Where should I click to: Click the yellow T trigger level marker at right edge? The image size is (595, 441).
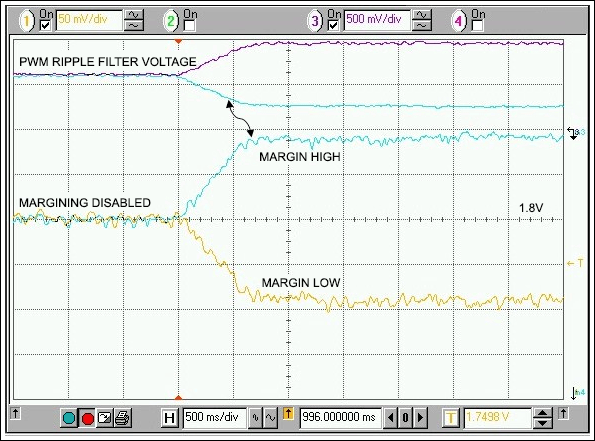click(x=575, y=263)
